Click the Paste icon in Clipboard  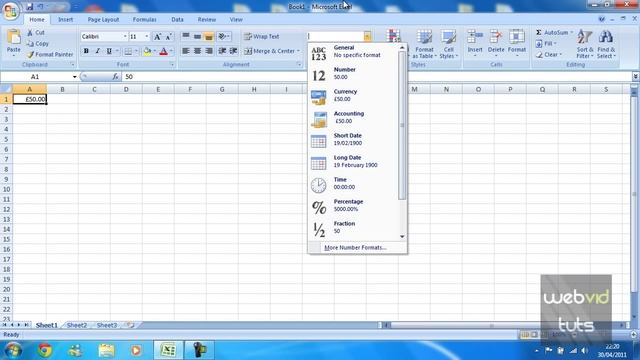click(13, 37)
